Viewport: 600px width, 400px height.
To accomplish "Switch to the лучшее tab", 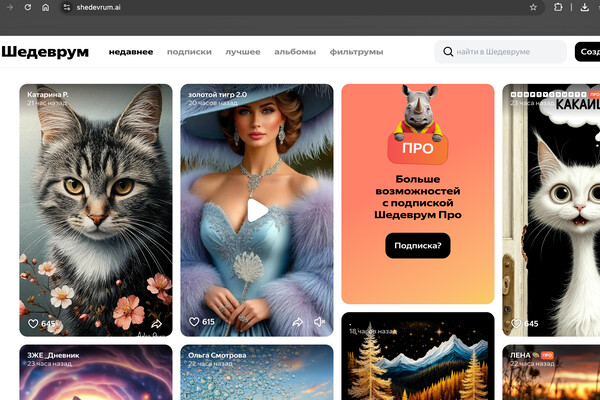I will [243, 52].
